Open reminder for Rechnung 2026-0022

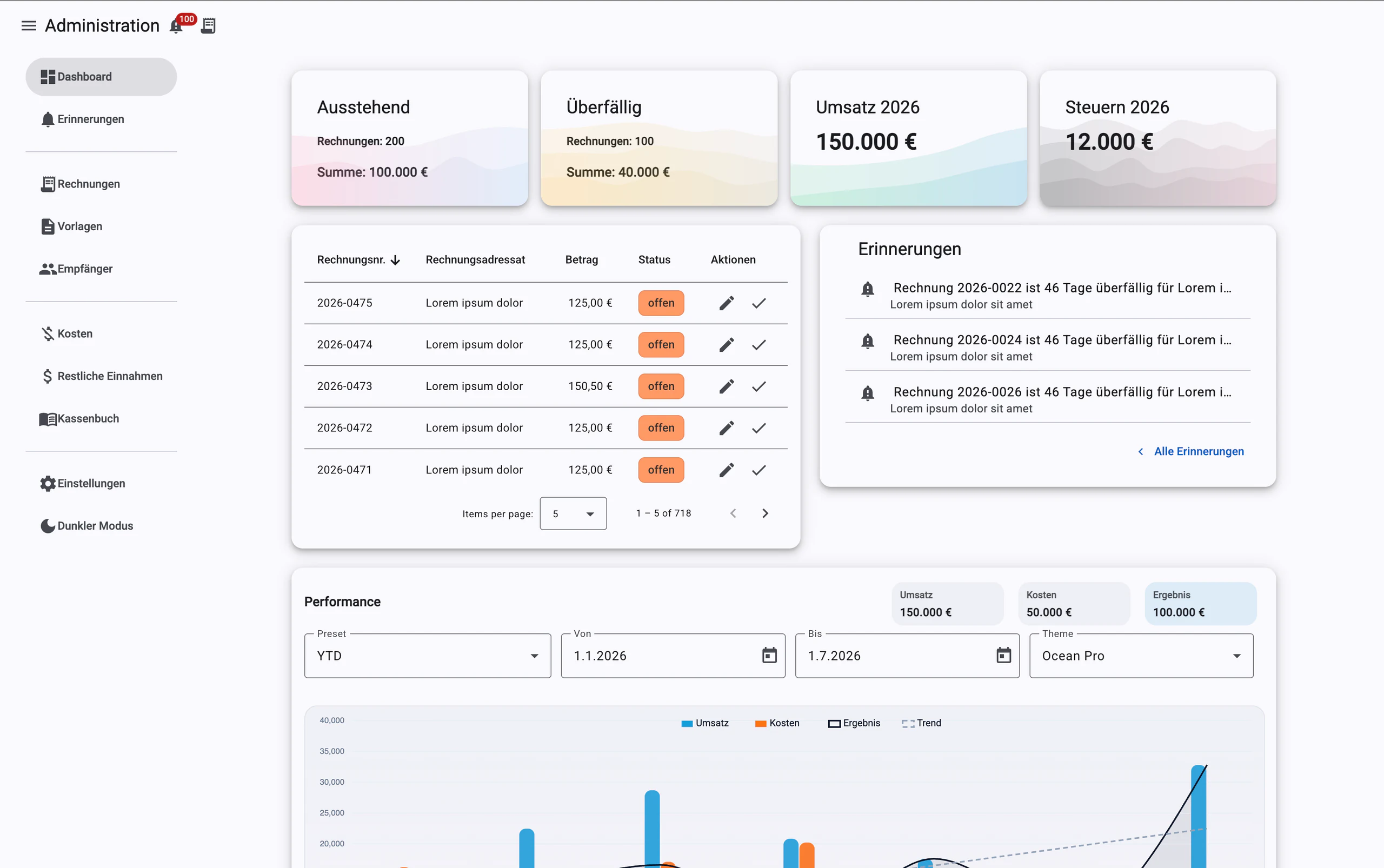click(x=1048, y=296)
